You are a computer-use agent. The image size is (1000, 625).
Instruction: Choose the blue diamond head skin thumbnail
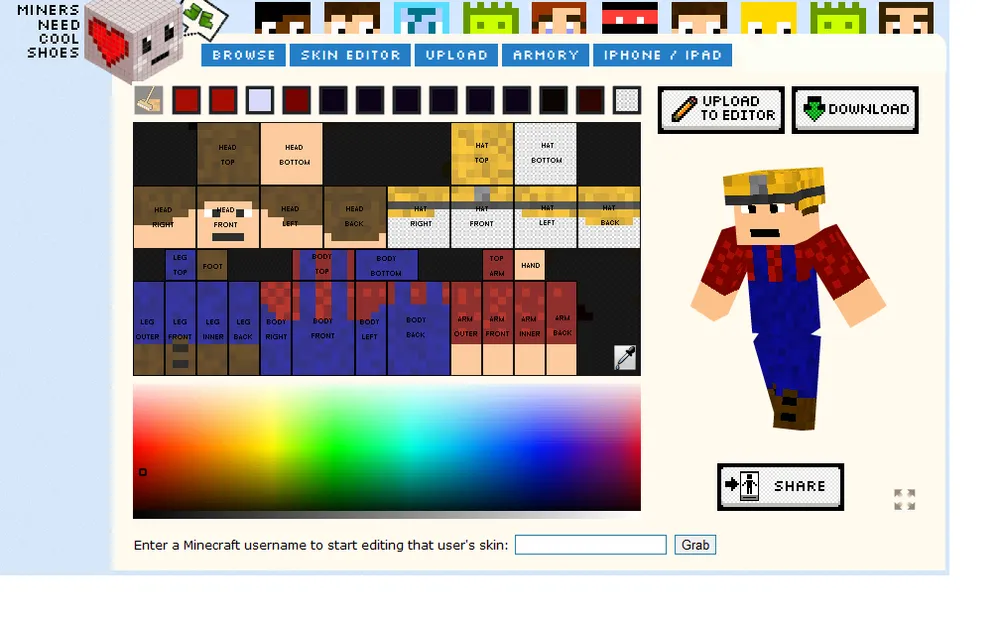click(421, 17)
